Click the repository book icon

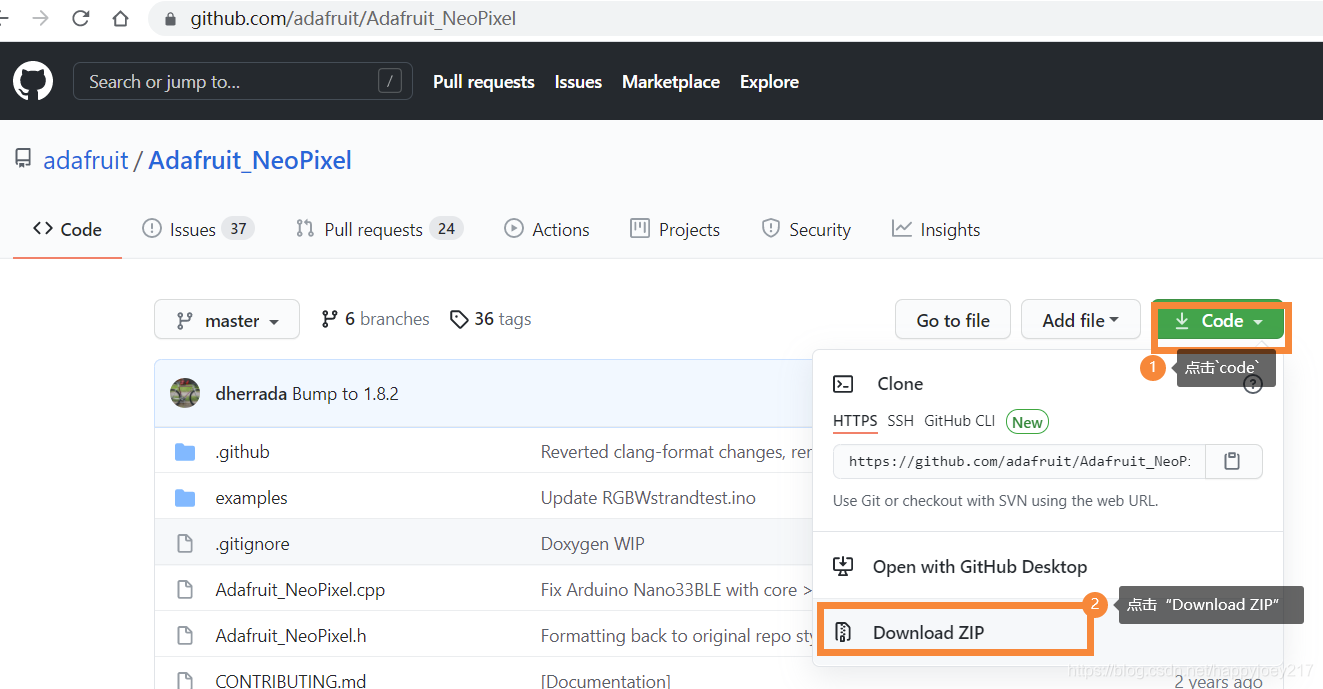coord(23,159)
